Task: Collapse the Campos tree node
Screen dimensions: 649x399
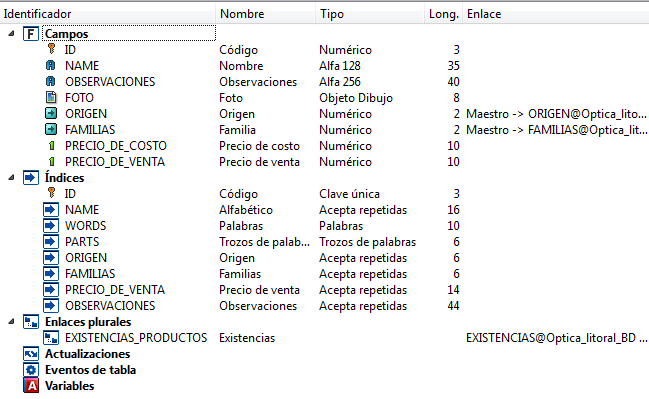Action: pos(11,34)
